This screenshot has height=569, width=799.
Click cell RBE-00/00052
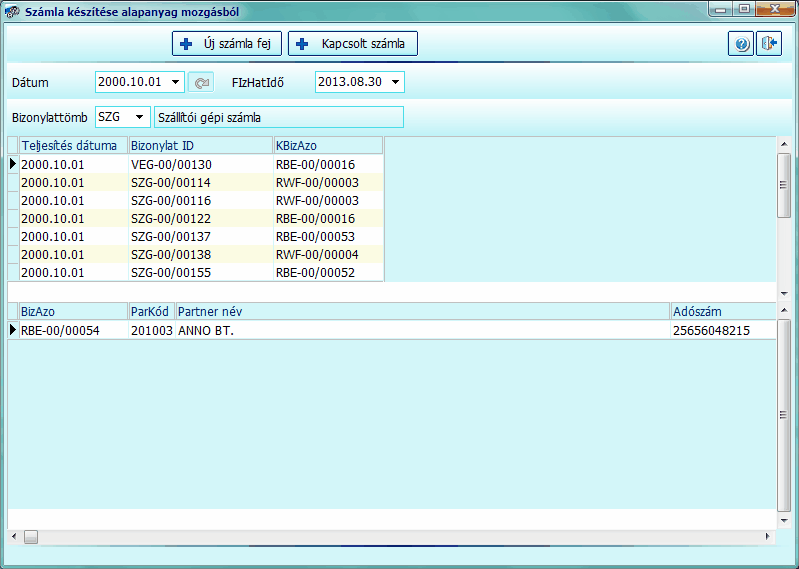(328, 273)
